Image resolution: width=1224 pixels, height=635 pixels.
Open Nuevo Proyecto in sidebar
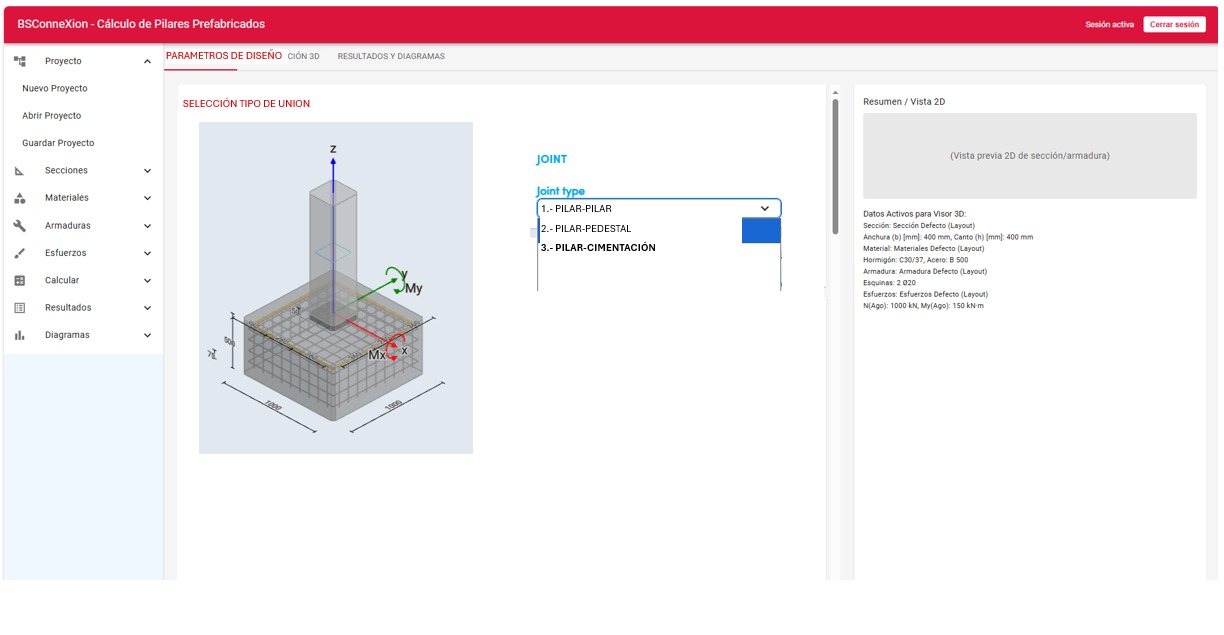(x=55, y=89)
